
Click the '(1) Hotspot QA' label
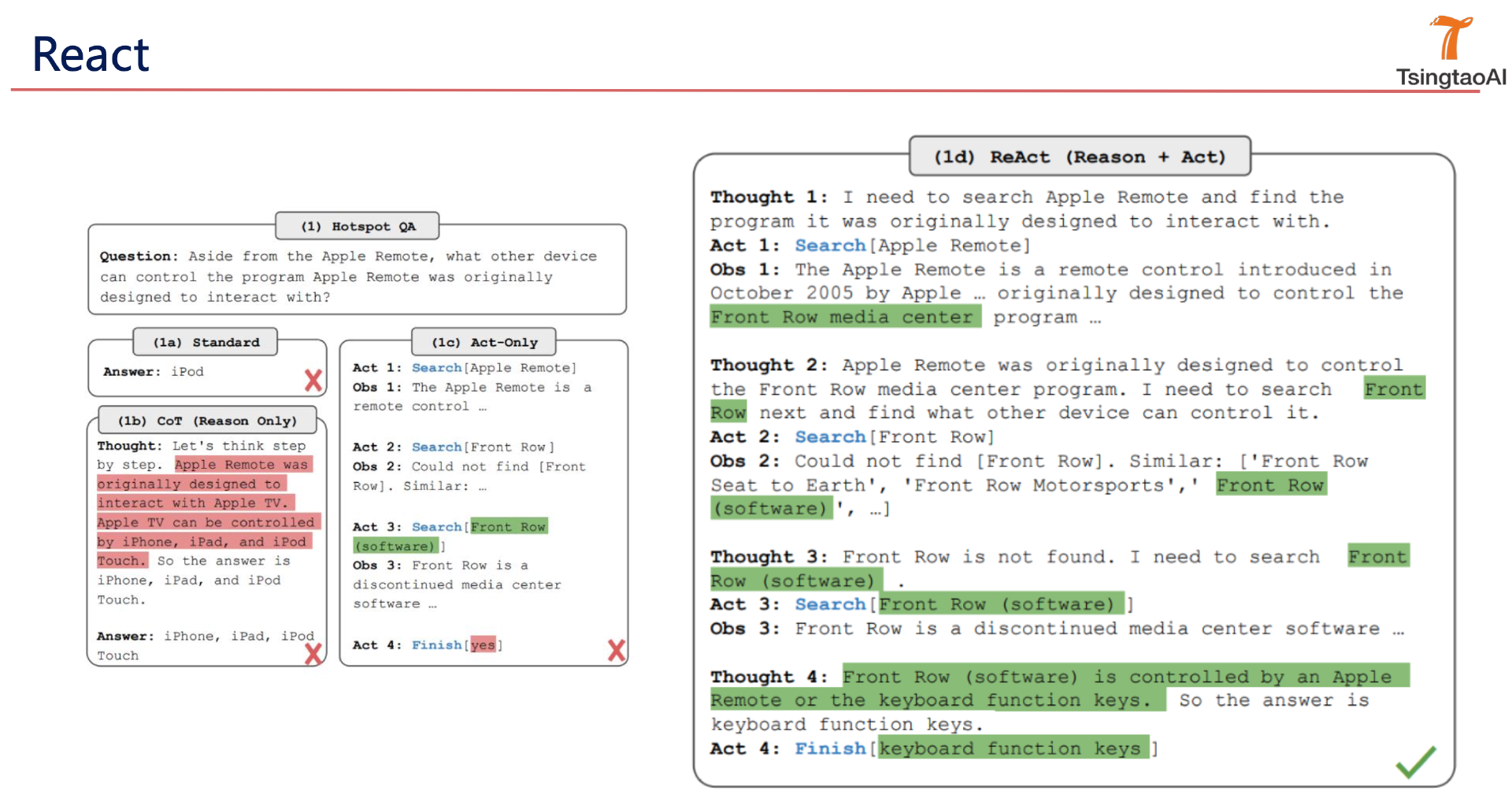(358, 226)
